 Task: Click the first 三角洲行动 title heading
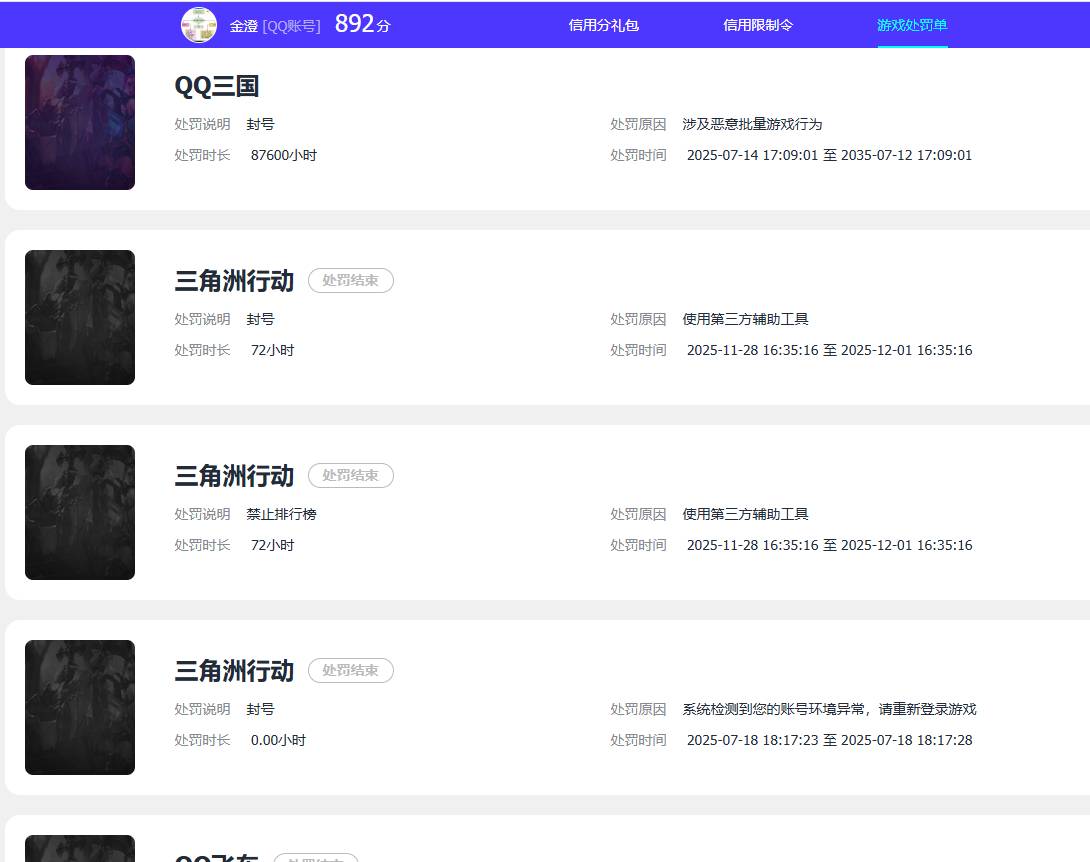[x=233, y=281]
